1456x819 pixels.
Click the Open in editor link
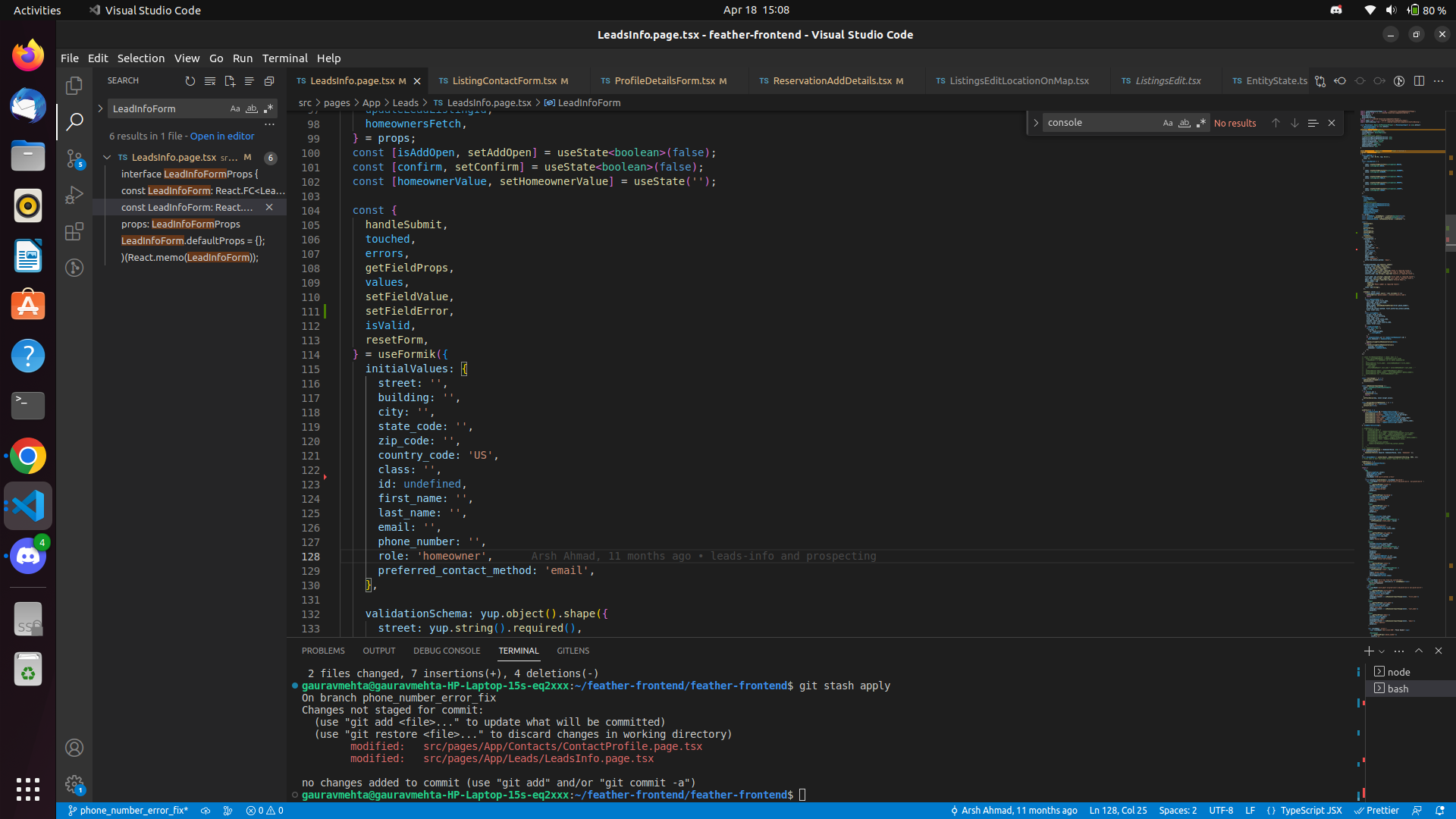tap(222, 136)
